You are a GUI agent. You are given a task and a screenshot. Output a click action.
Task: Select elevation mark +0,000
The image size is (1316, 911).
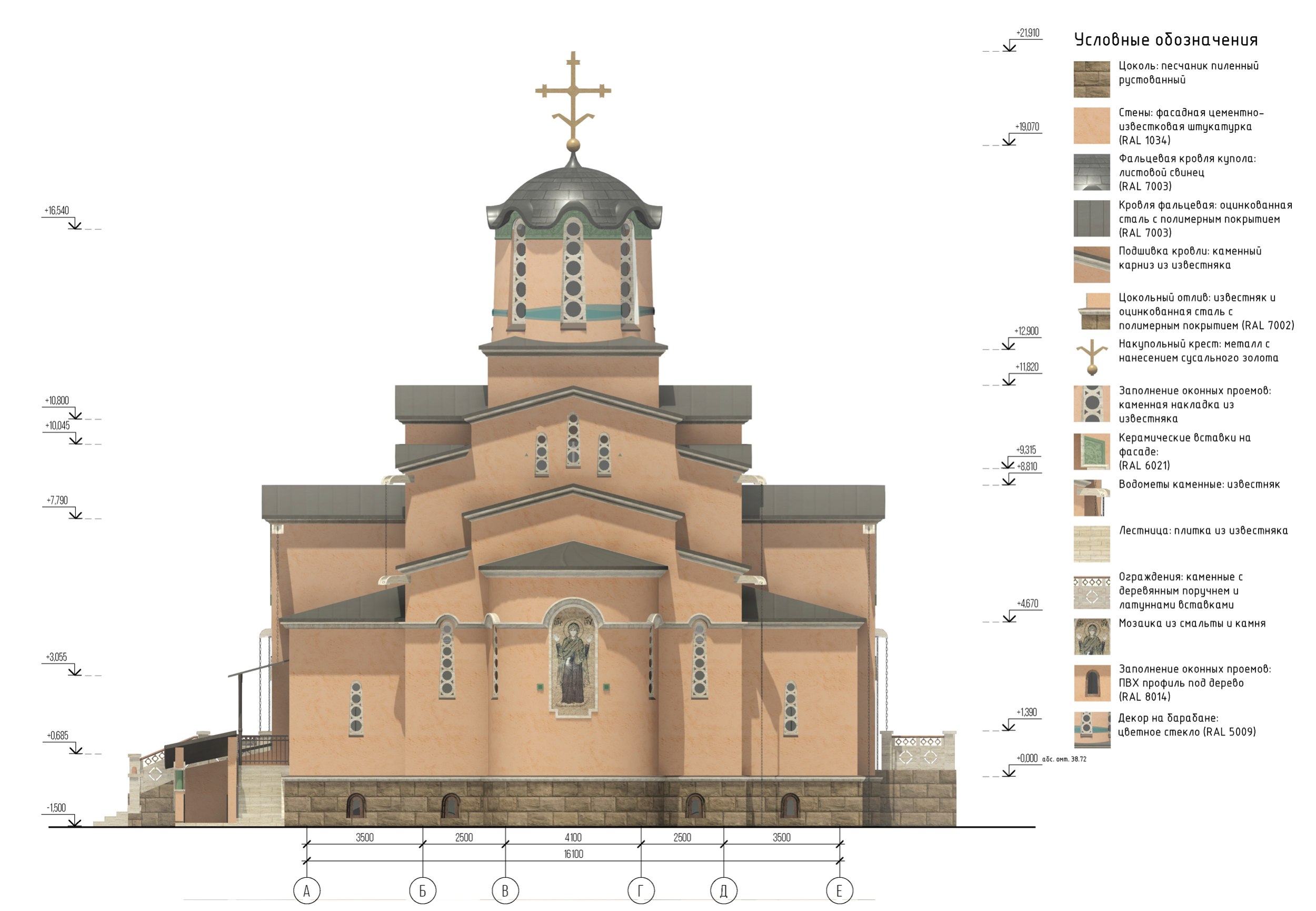(1027, 759)
